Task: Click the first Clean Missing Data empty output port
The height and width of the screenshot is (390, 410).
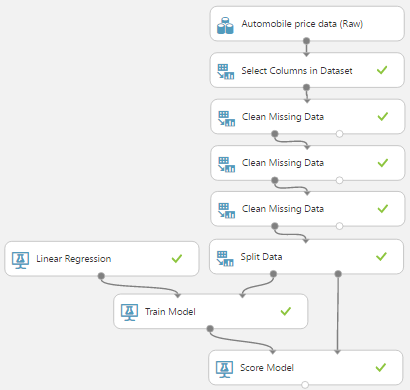Action: [x=339, y=134]
